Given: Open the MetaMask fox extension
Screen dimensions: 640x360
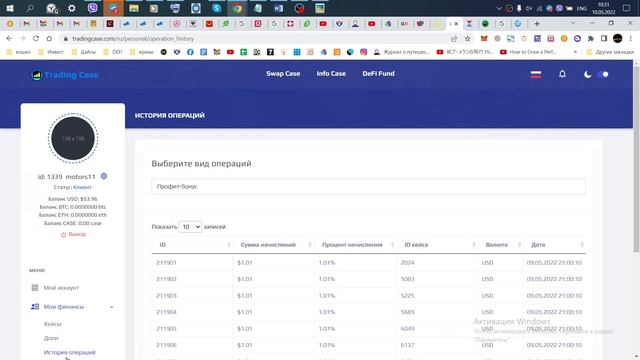Looking at the screenshot, I should pyautogui.click(x=484, y=39).
